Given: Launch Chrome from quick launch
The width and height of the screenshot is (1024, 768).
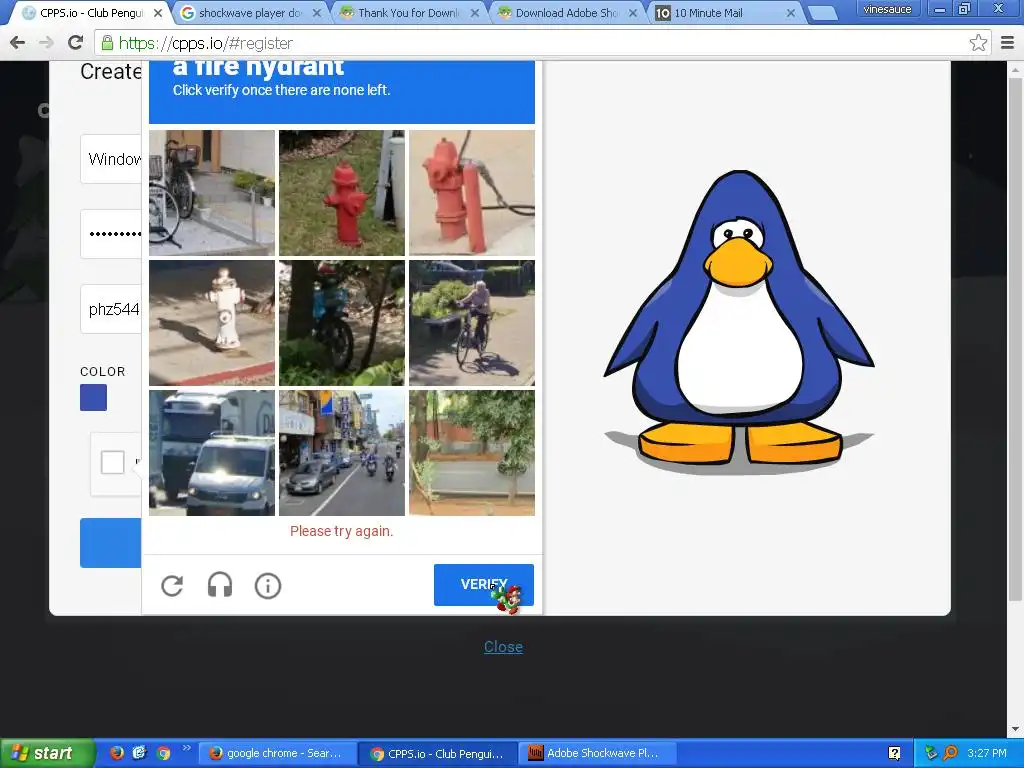Looking at the screenshot, I should pyautogui.click(x=164, y=753).
